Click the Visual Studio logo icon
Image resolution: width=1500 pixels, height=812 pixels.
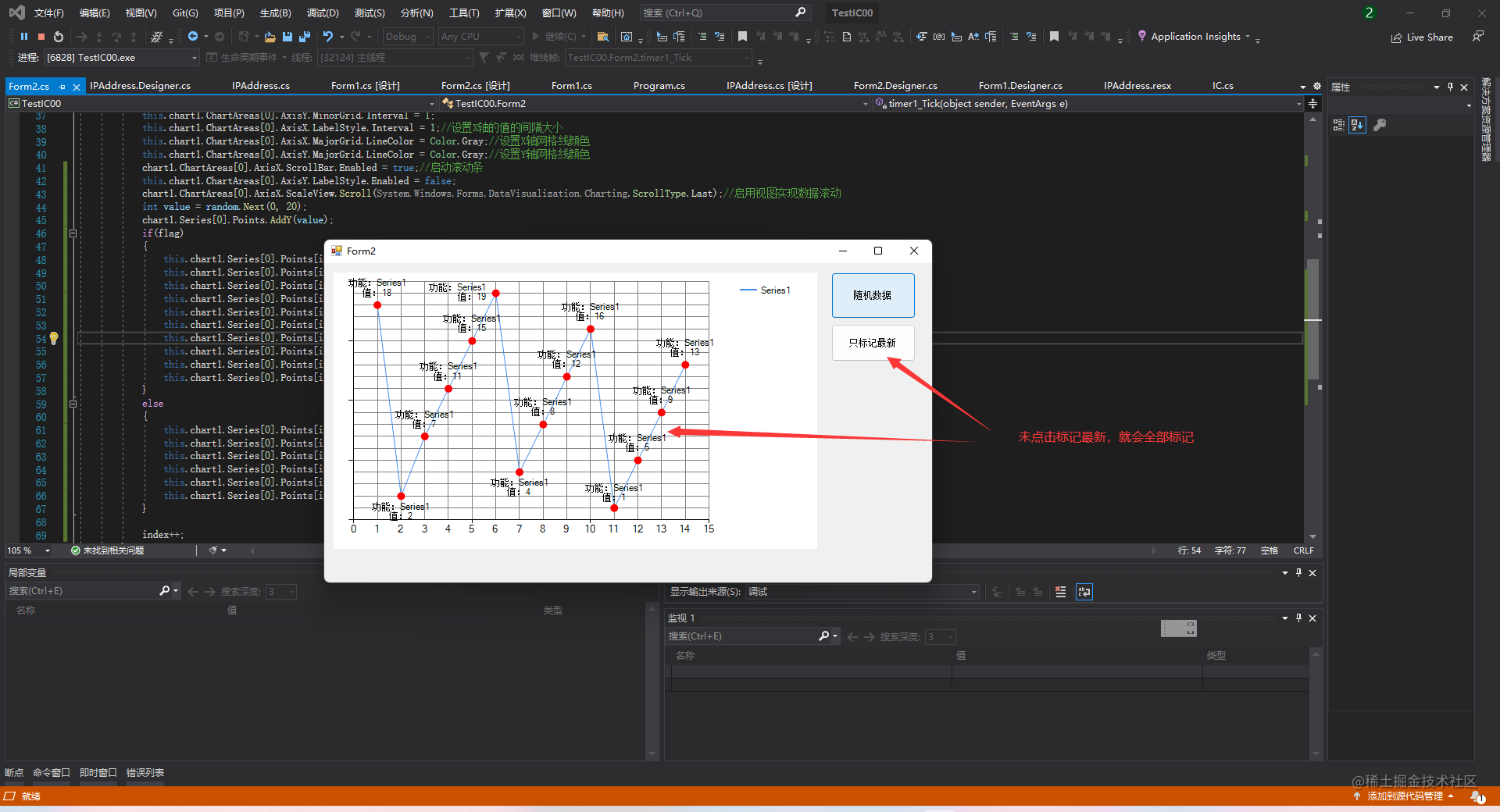click(16, 12)
